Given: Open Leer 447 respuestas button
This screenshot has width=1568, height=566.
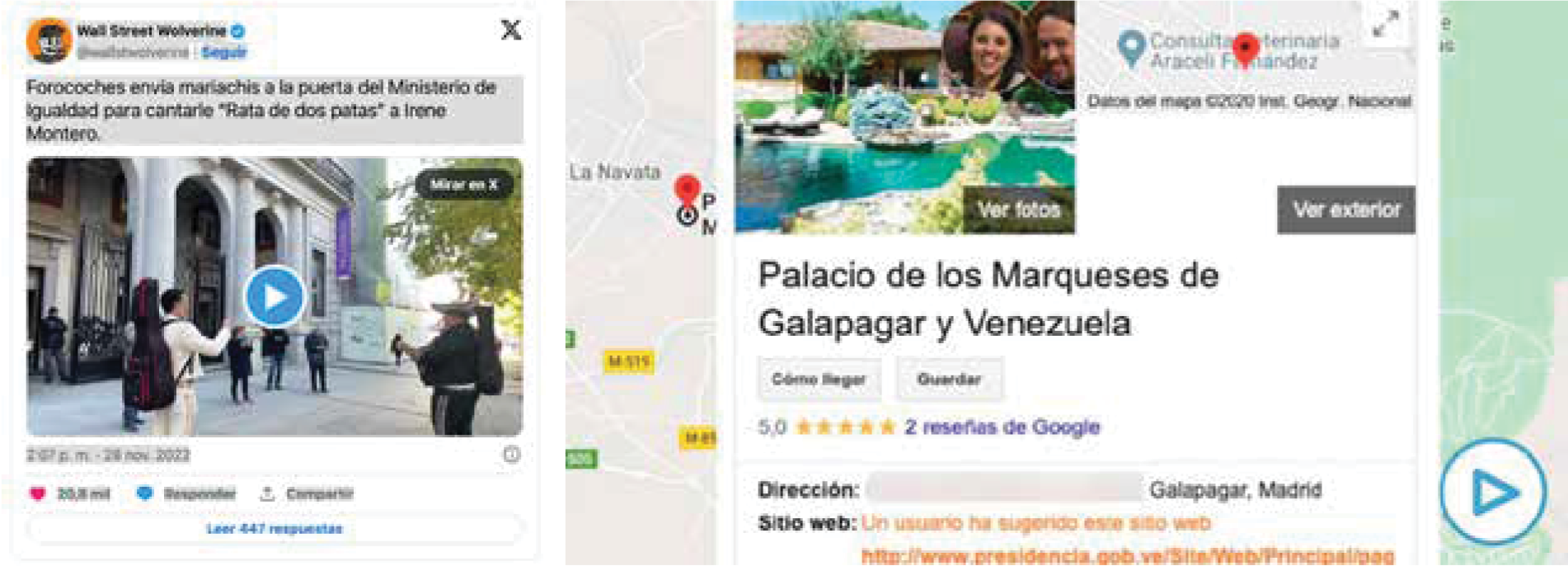Looking at the screenshot, I should (x=275, y=529).
